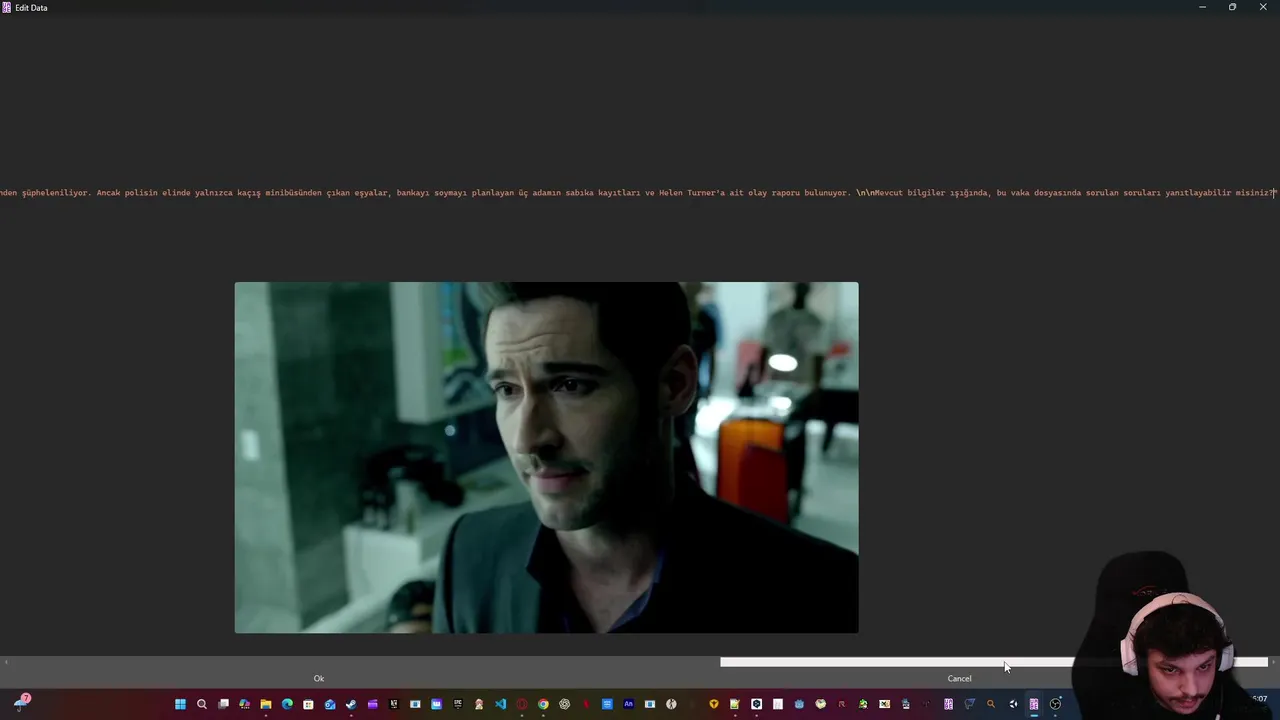Open ChatGPT app from the taskbar
This screenshot has width=1280, height=720.
pos(565,704)
